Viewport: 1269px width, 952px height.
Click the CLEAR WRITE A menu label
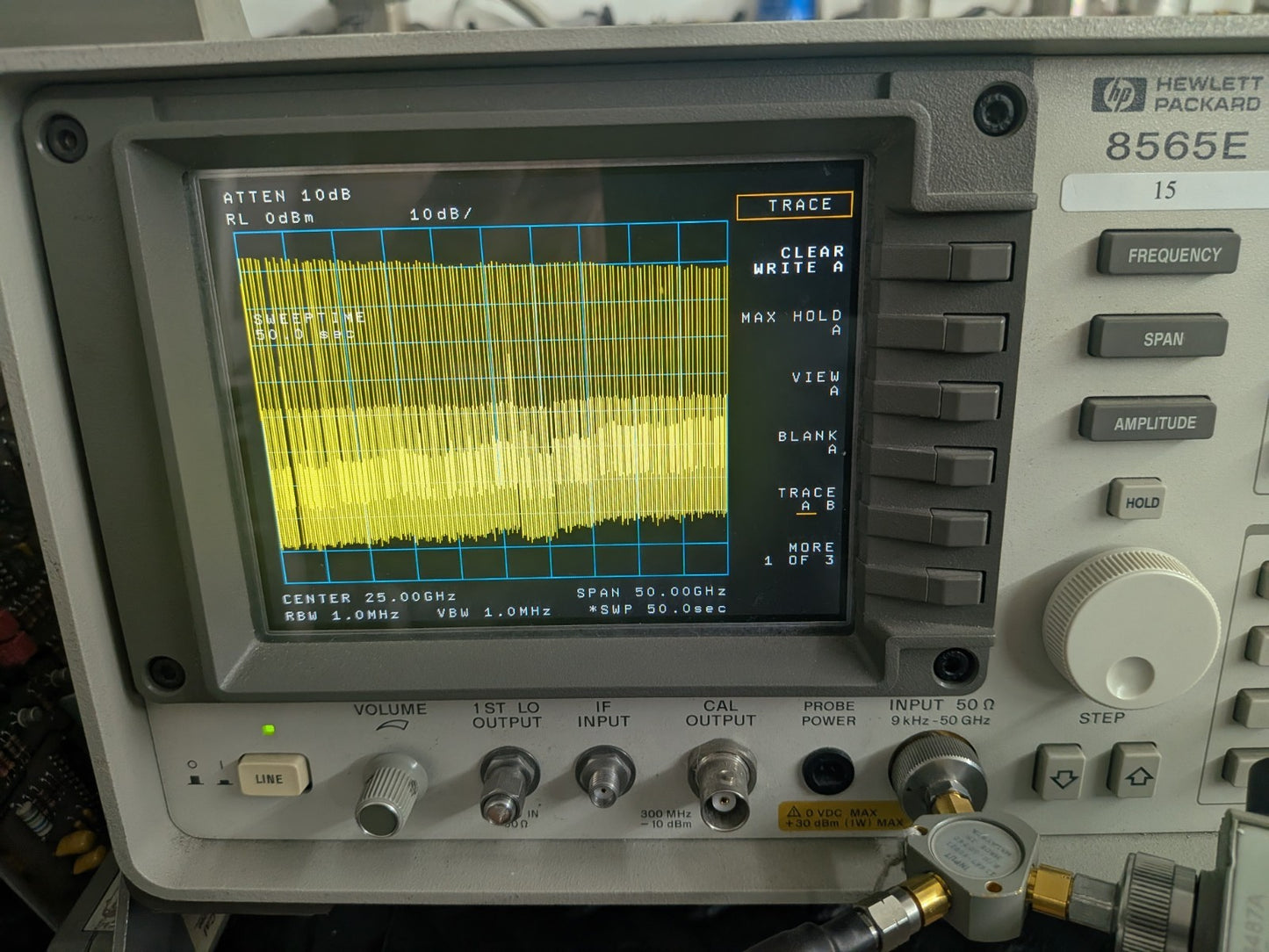(x=798, y=260)
